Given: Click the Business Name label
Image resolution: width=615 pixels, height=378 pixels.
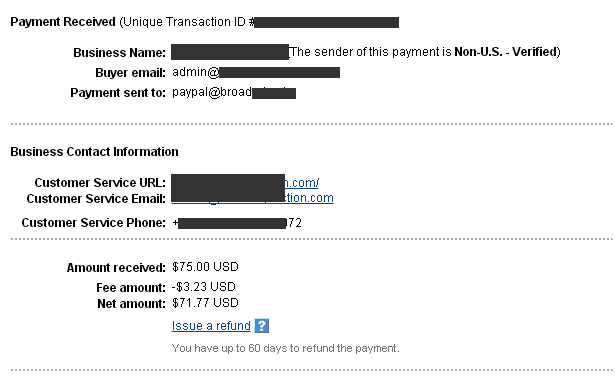Looking at the screenshot, I should point(120,53).
